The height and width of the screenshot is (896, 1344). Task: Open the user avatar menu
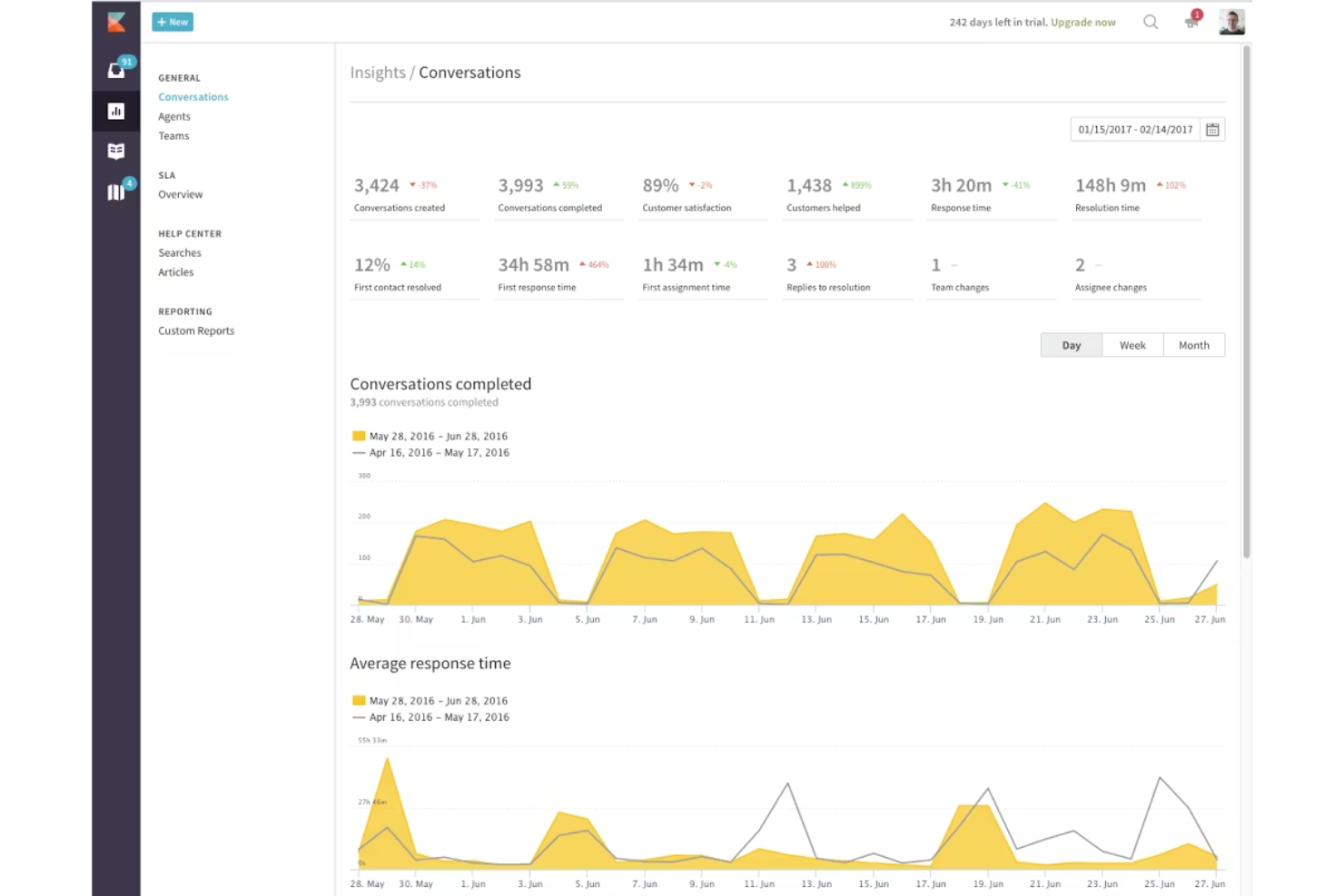click(x=1231, y=22)
